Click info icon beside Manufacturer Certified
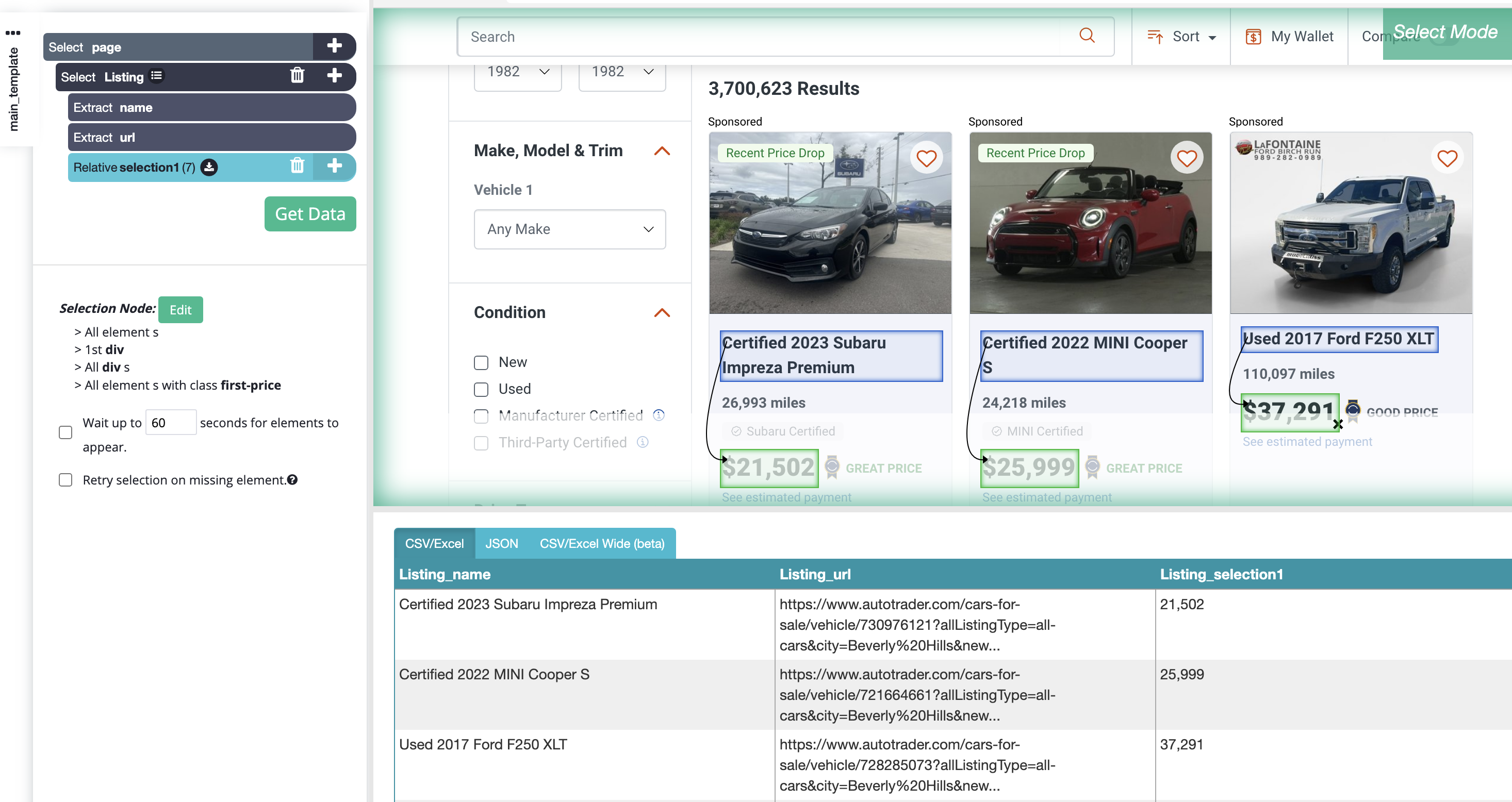 [659, 415]
